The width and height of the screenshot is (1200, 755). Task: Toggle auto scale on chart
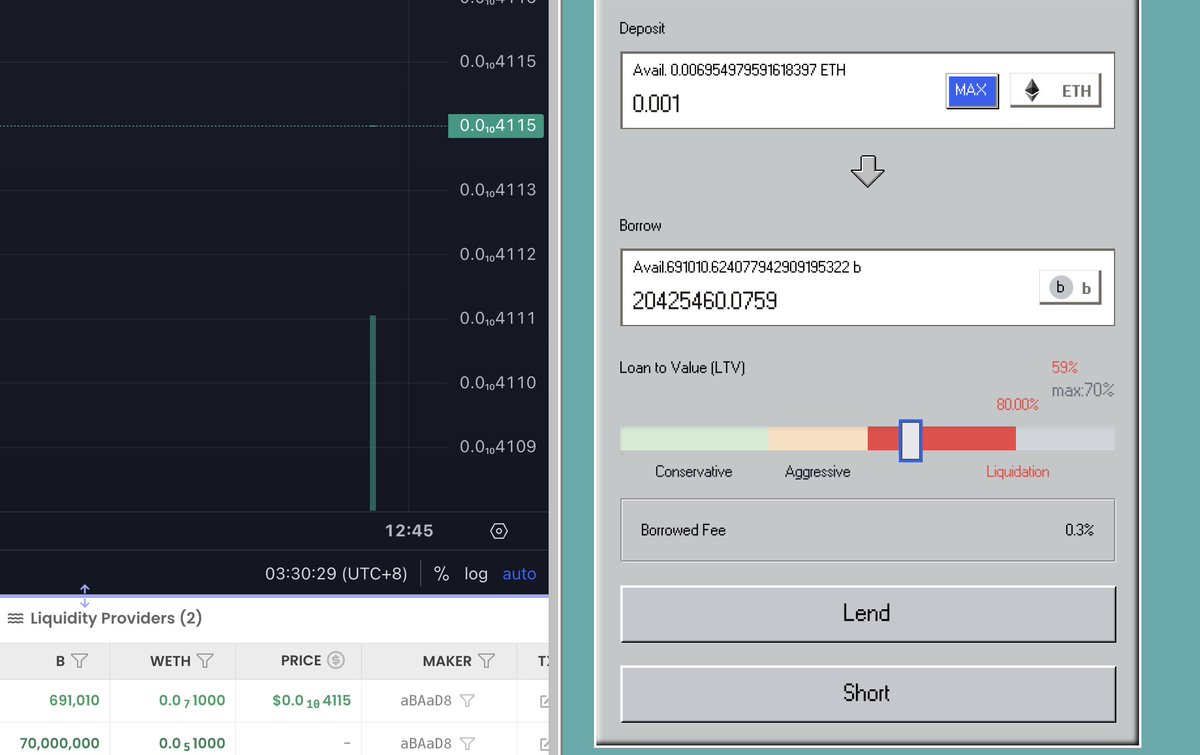pos(519,574)
